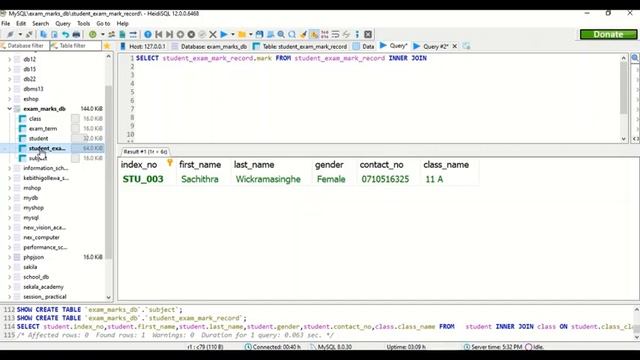Select the class table in tree
This screenshot has width=640, height=360.
pyautogui.click(x=35, y=119)
